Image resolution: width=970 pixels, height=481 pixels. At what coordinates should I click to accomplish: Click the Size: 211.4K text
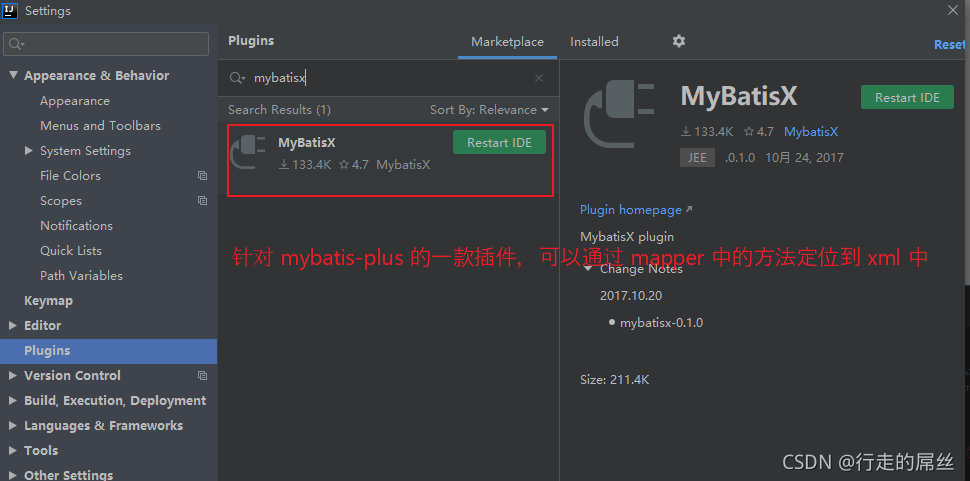click(x=614, y=380)
